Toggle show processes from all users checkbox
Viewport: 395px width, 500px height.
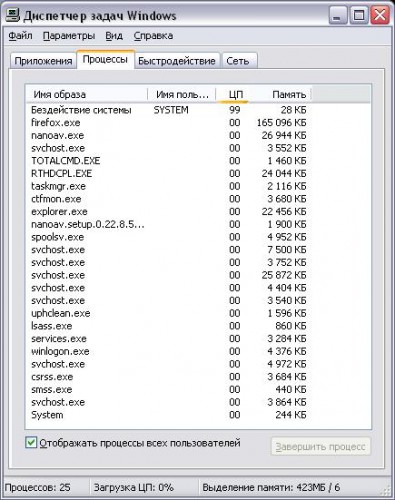point(31,443)
